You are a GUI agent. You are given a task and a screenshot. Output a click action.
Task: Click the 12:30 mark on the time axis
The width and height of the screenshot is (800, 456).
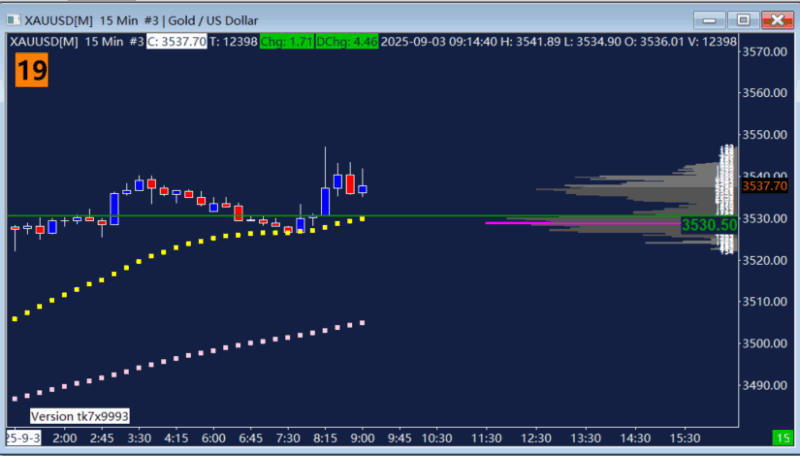[x=538, y=438]
